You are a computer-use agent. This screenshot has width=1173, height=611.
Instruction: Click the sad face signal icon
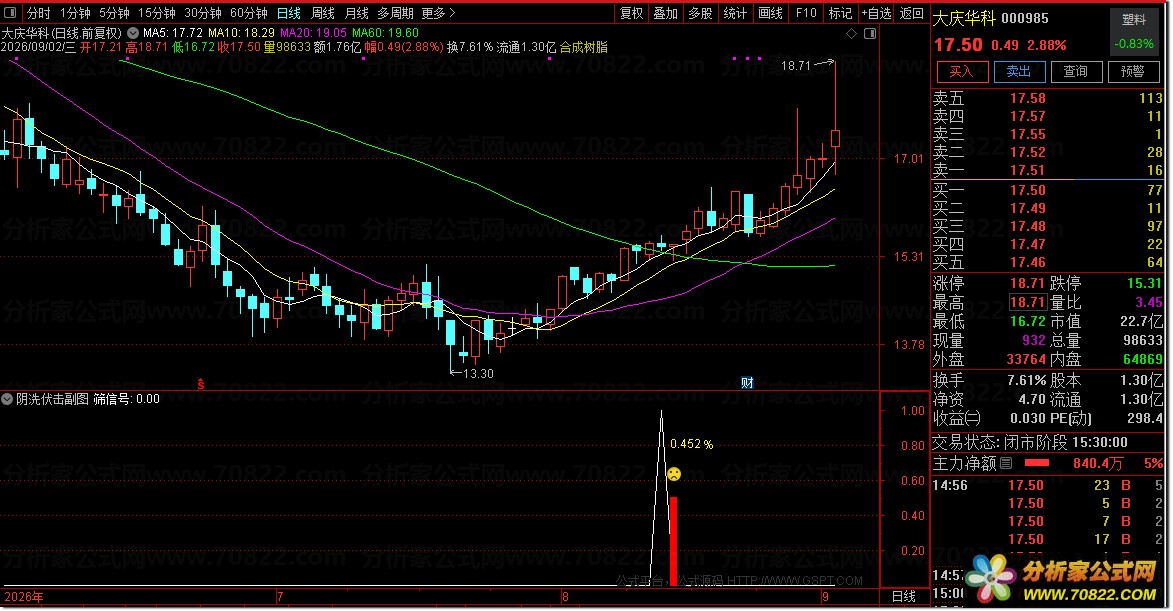click(x=674, y=474)
